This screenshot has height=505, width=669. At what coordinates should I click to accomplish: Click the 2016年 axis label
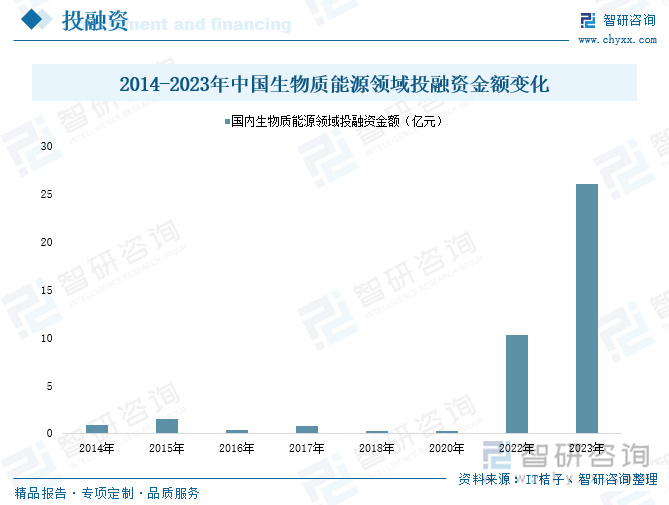click(236, 448)
